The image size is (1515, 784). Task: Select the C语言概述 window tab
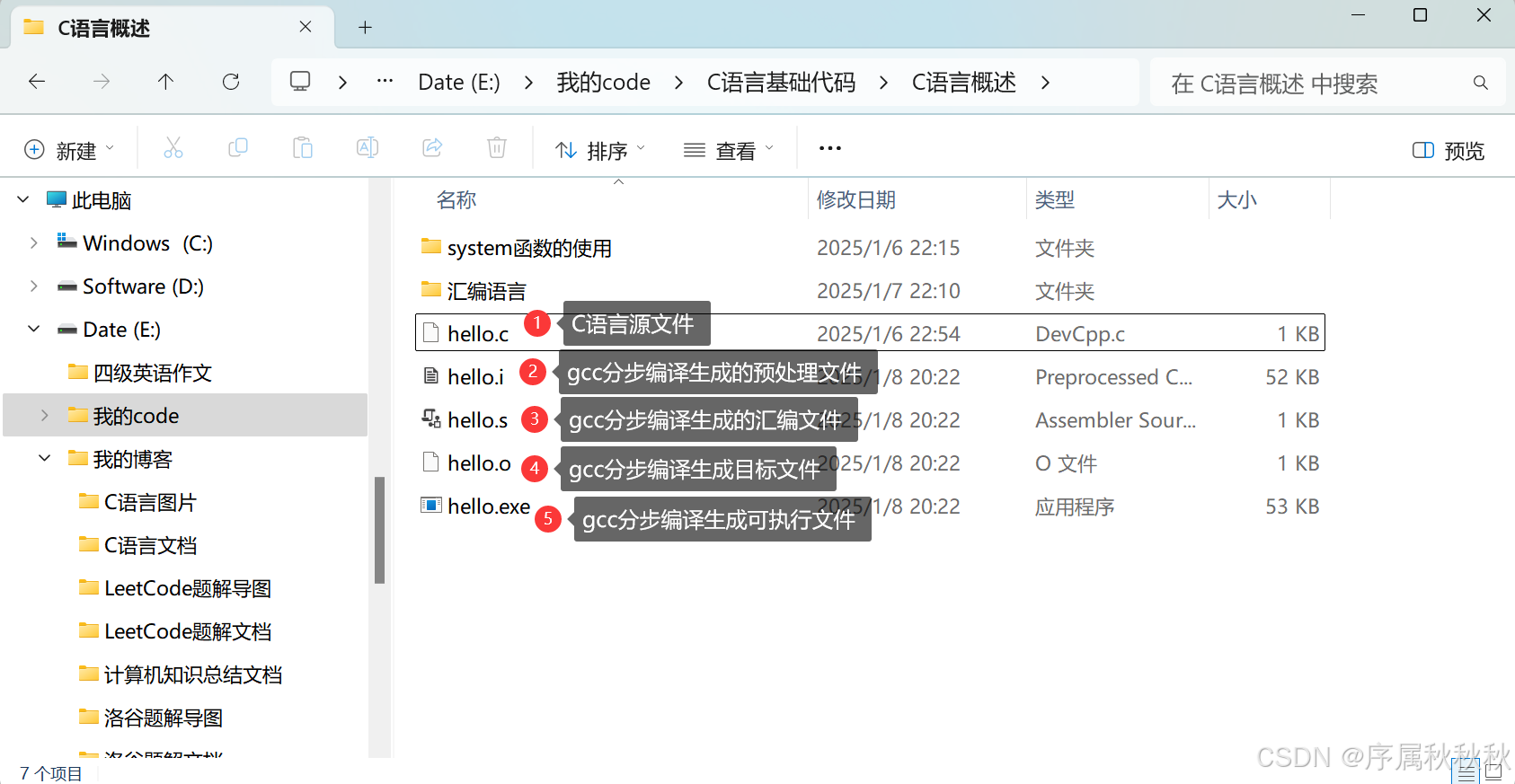click(173, 28)
